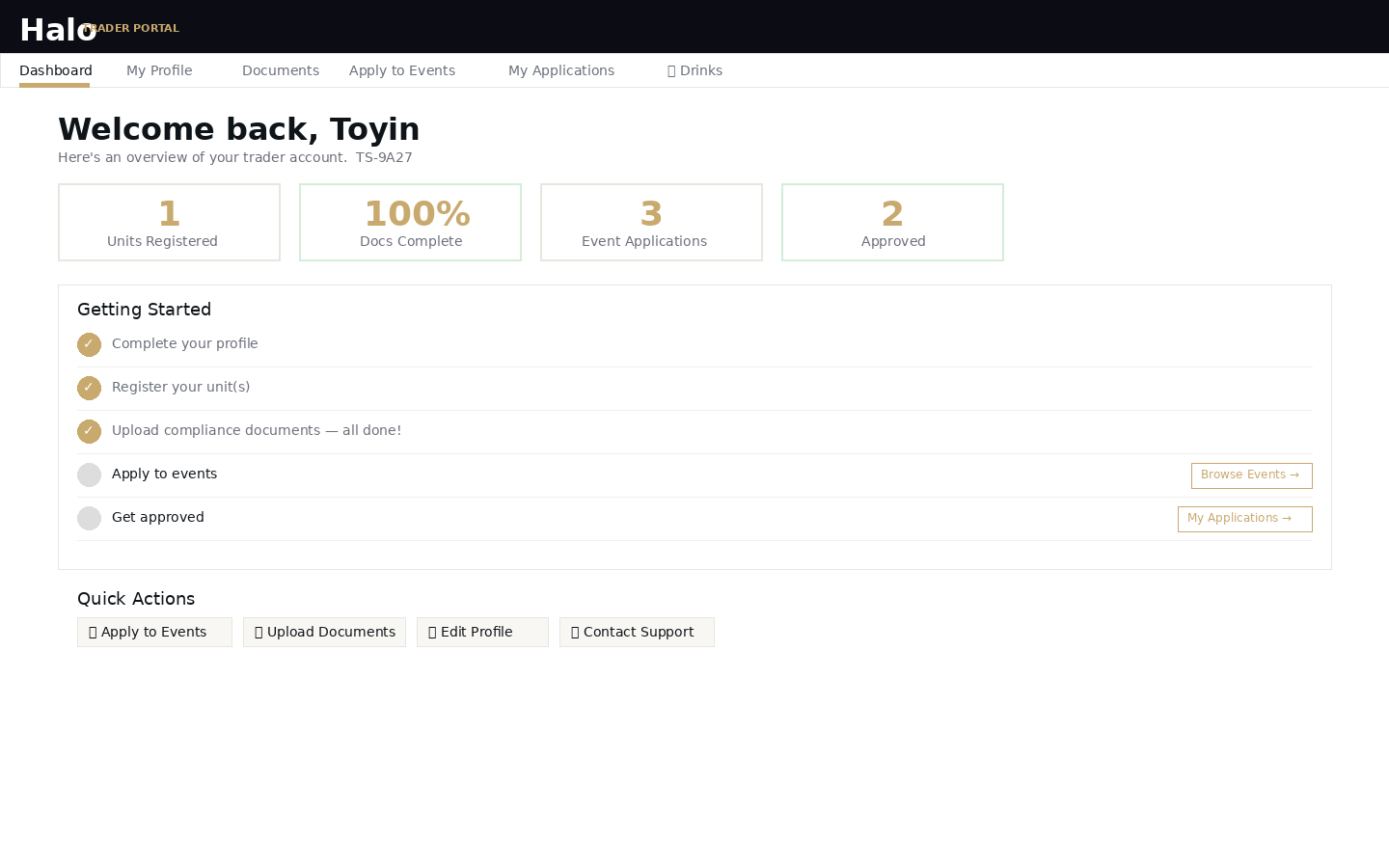
Task: Click the checkmark beside Complete your profile
Action: (x=89, y=344)
